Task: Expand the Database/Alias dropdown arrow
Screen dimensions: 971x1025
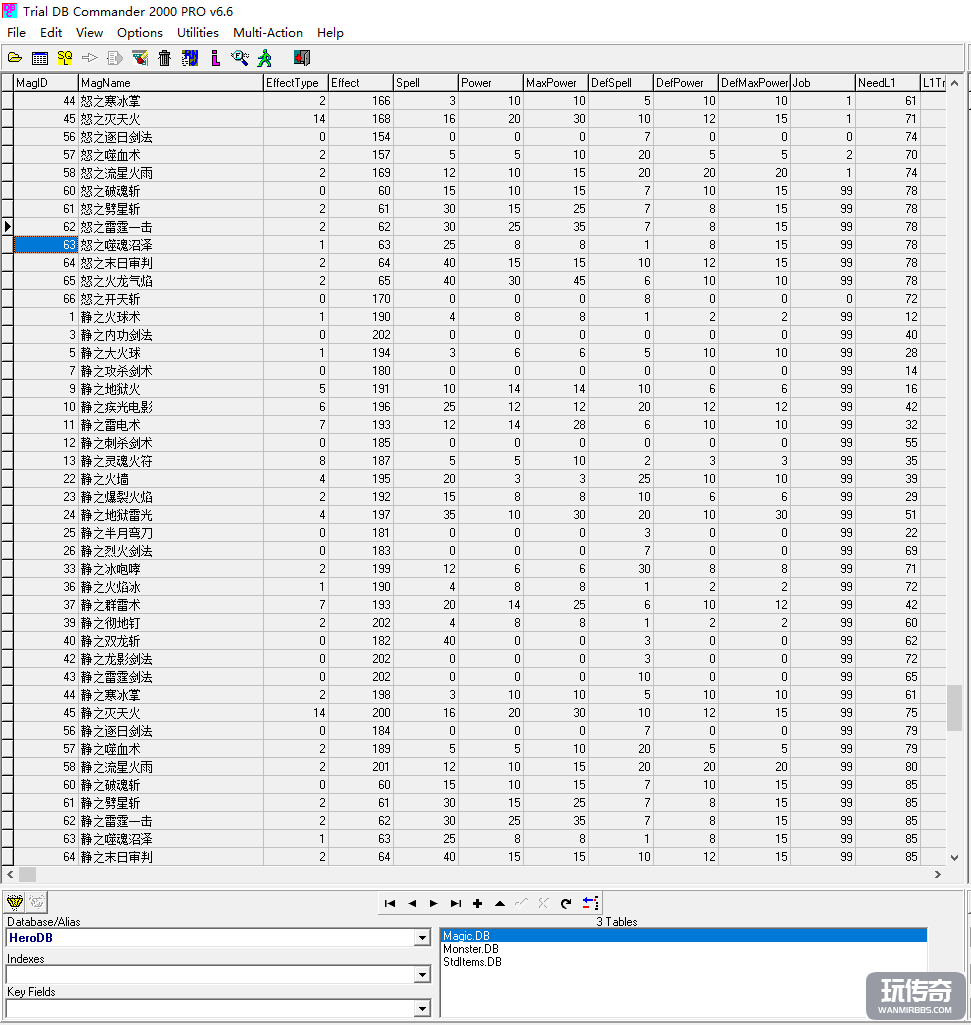Action: click(x=422, y=938)
